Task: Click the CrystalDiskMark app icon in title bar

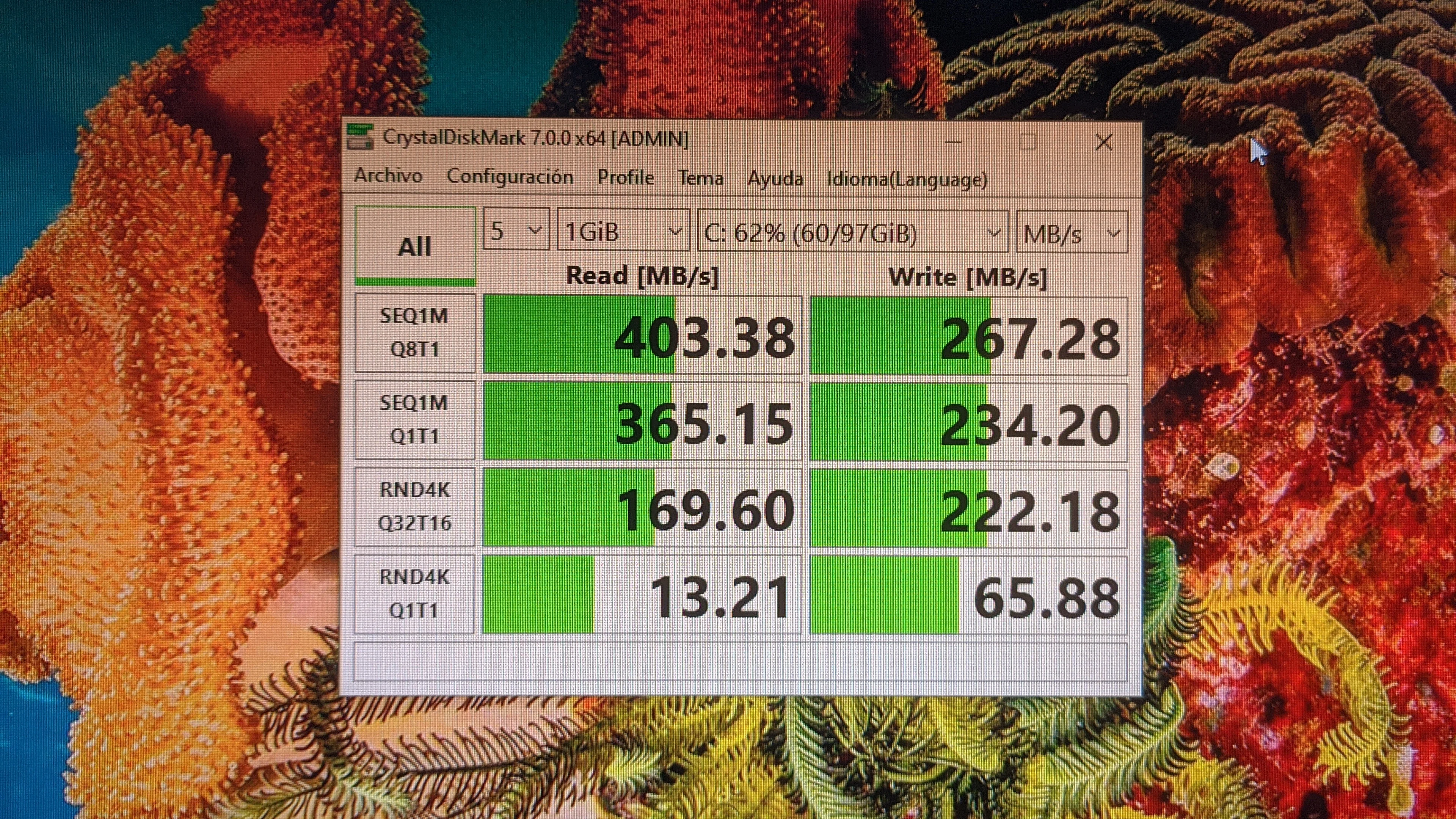Action: click(x=360, y=137)
